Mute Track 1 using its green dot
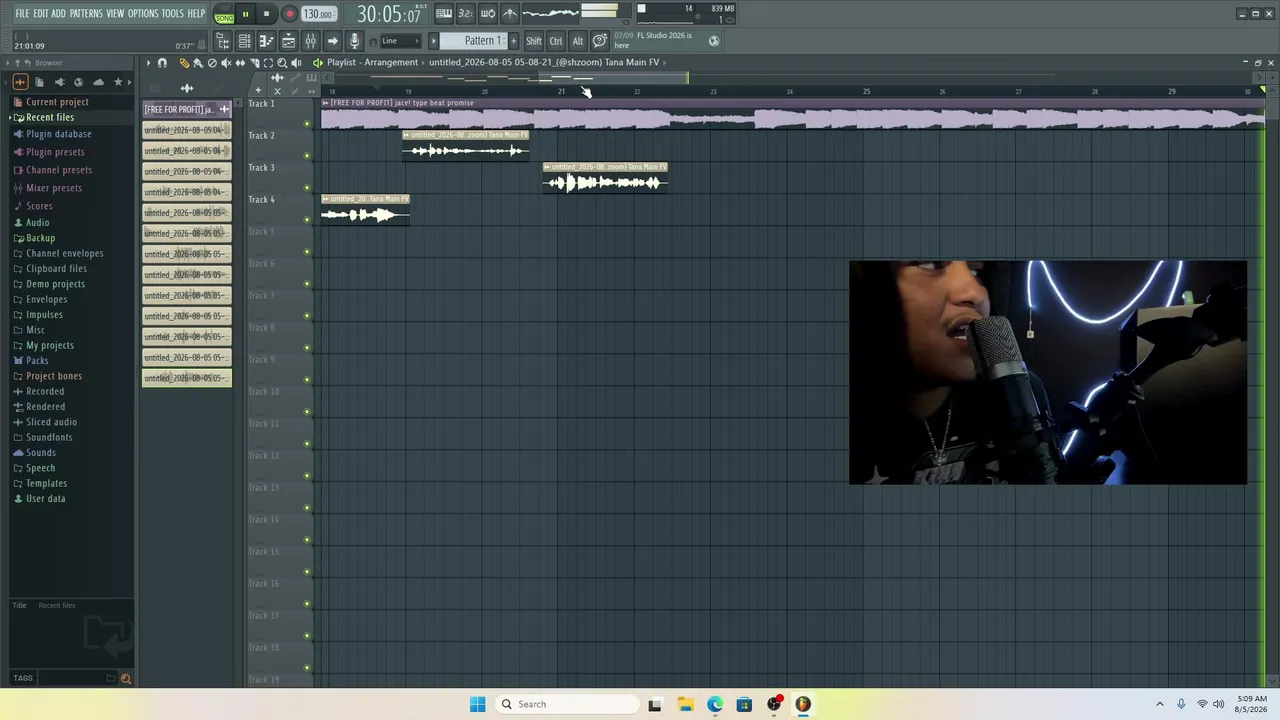This screenshot has width=1280, height=720. [x=307, y=124]
